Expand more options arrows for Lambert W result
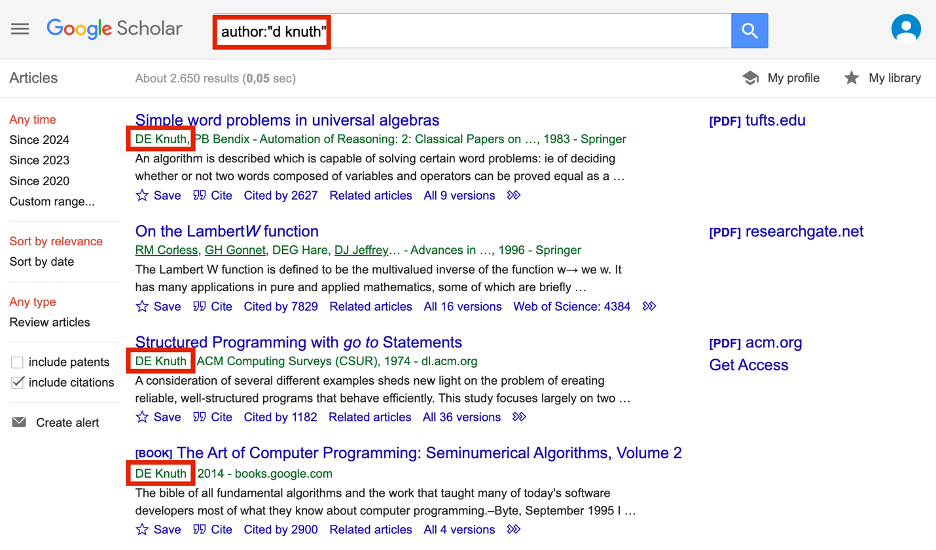This screenshot has height=550, width=936. click(x=649, y=306)
